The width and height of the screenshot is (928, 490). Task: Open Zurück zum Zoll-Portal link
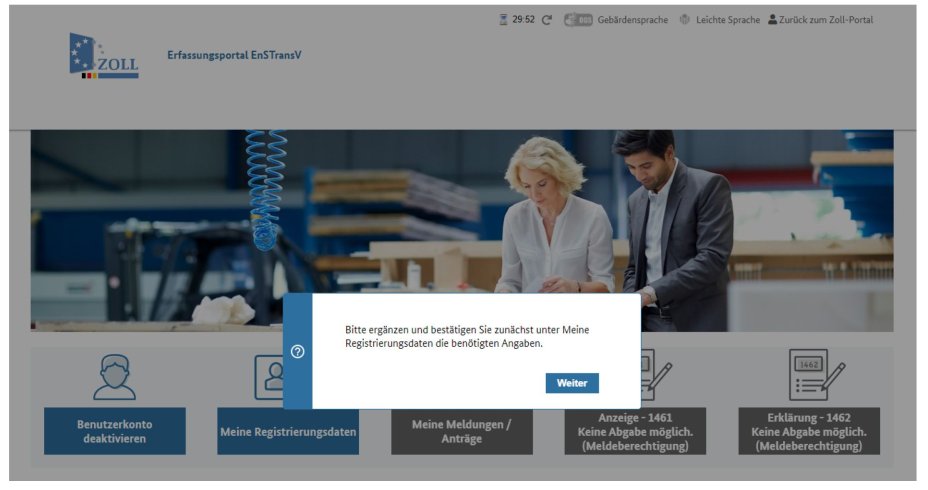pos(820,20)
